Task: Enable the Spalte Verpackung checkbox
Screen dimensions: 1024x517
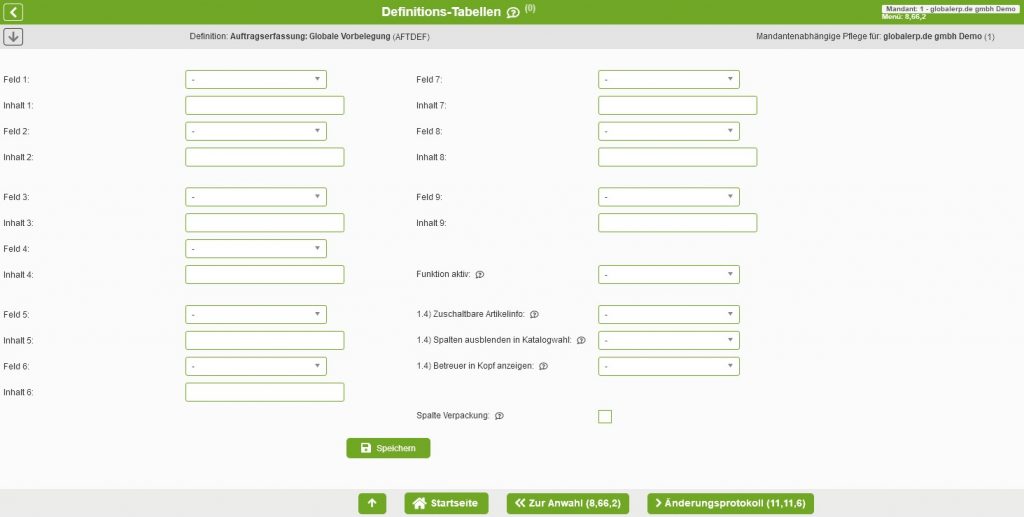Action: click(605, 417)
